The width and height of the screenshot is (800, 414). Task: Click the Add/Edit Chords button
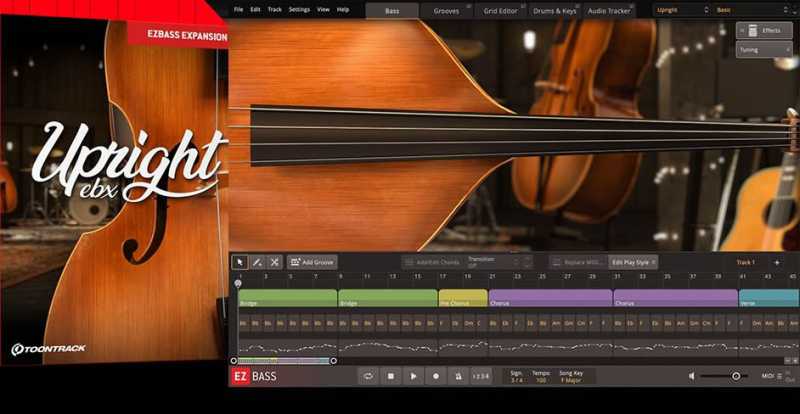pos(432,262)
